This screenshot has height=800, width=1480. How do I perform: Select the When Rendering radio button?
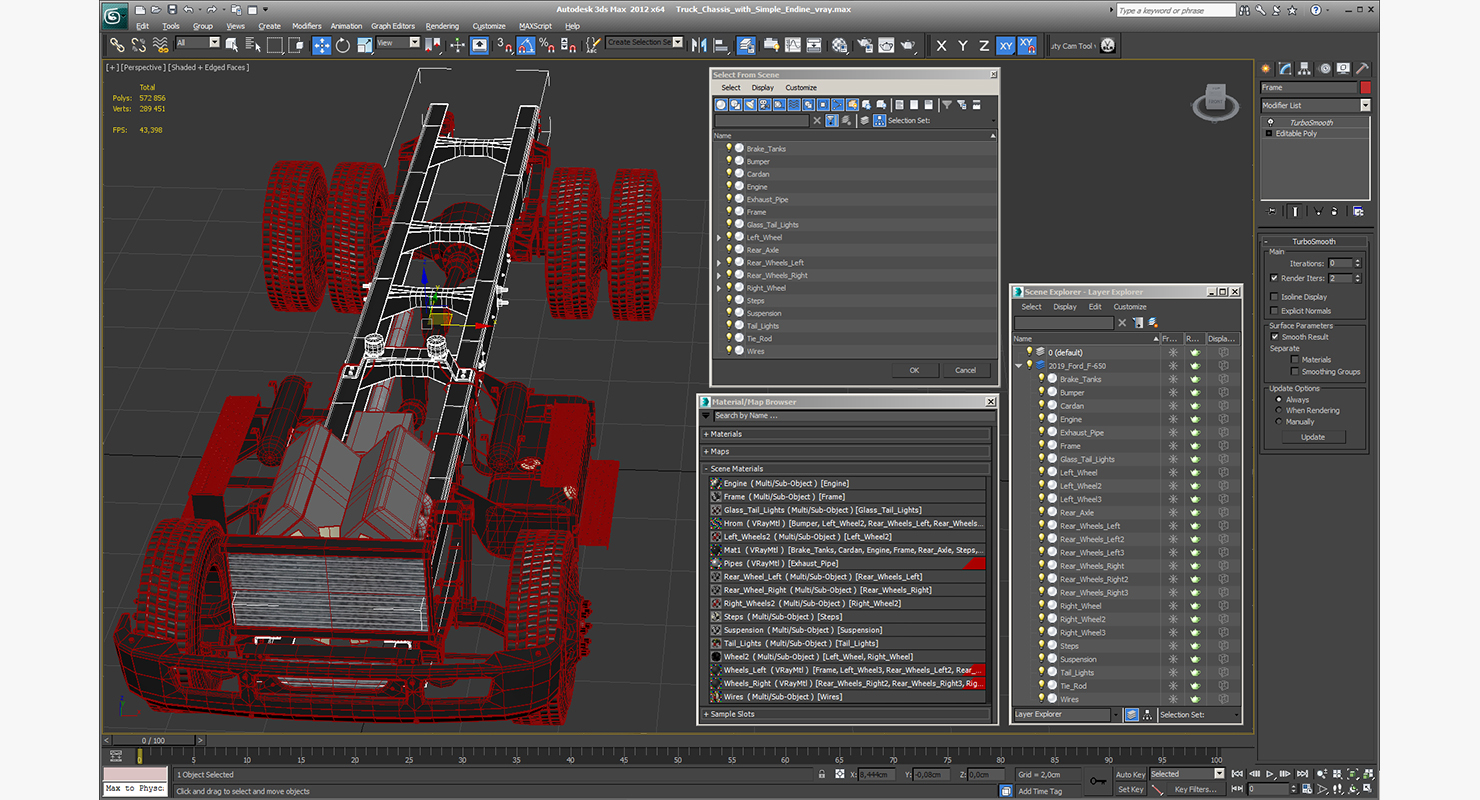pyautogui.click(x=1278, y=411)
